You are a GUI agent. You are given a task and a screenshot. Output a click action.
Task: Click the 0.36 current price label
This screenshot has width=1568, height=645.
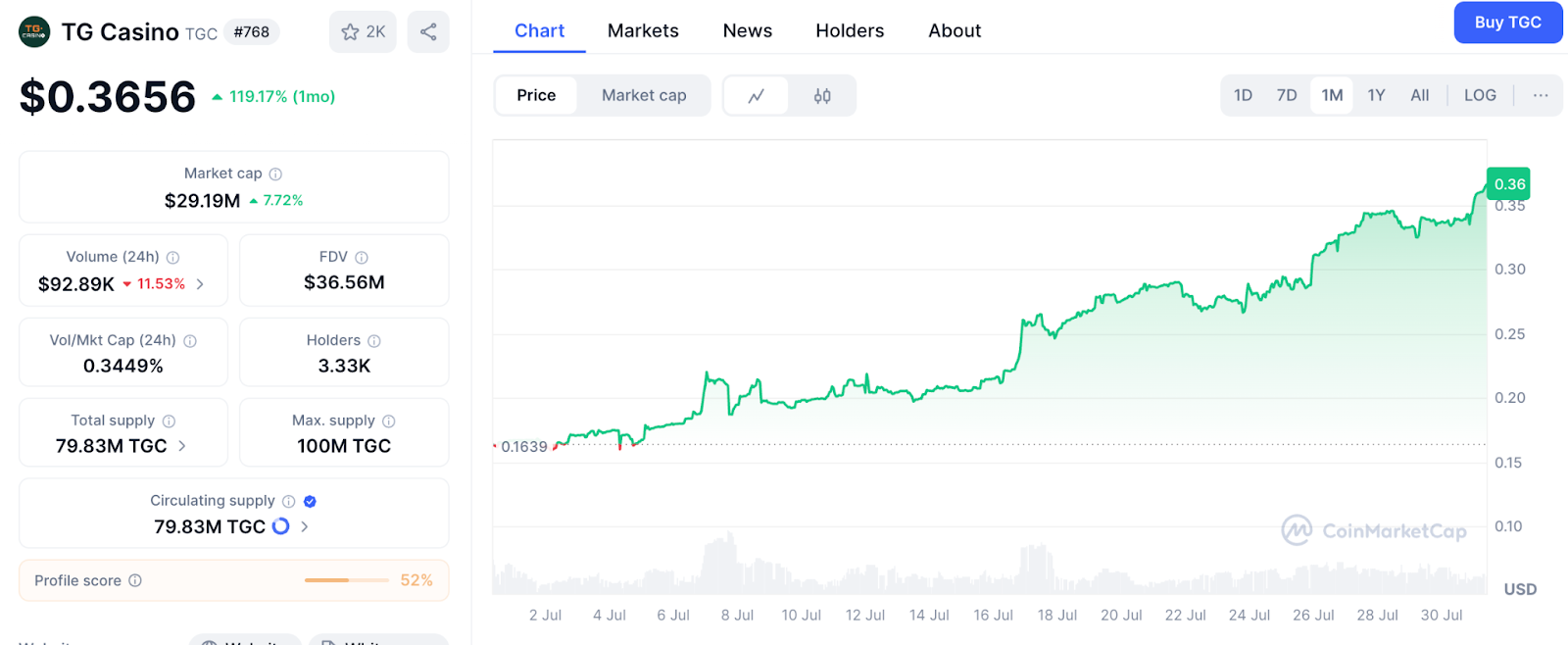pyautogui.click(x=1509, y=184)
